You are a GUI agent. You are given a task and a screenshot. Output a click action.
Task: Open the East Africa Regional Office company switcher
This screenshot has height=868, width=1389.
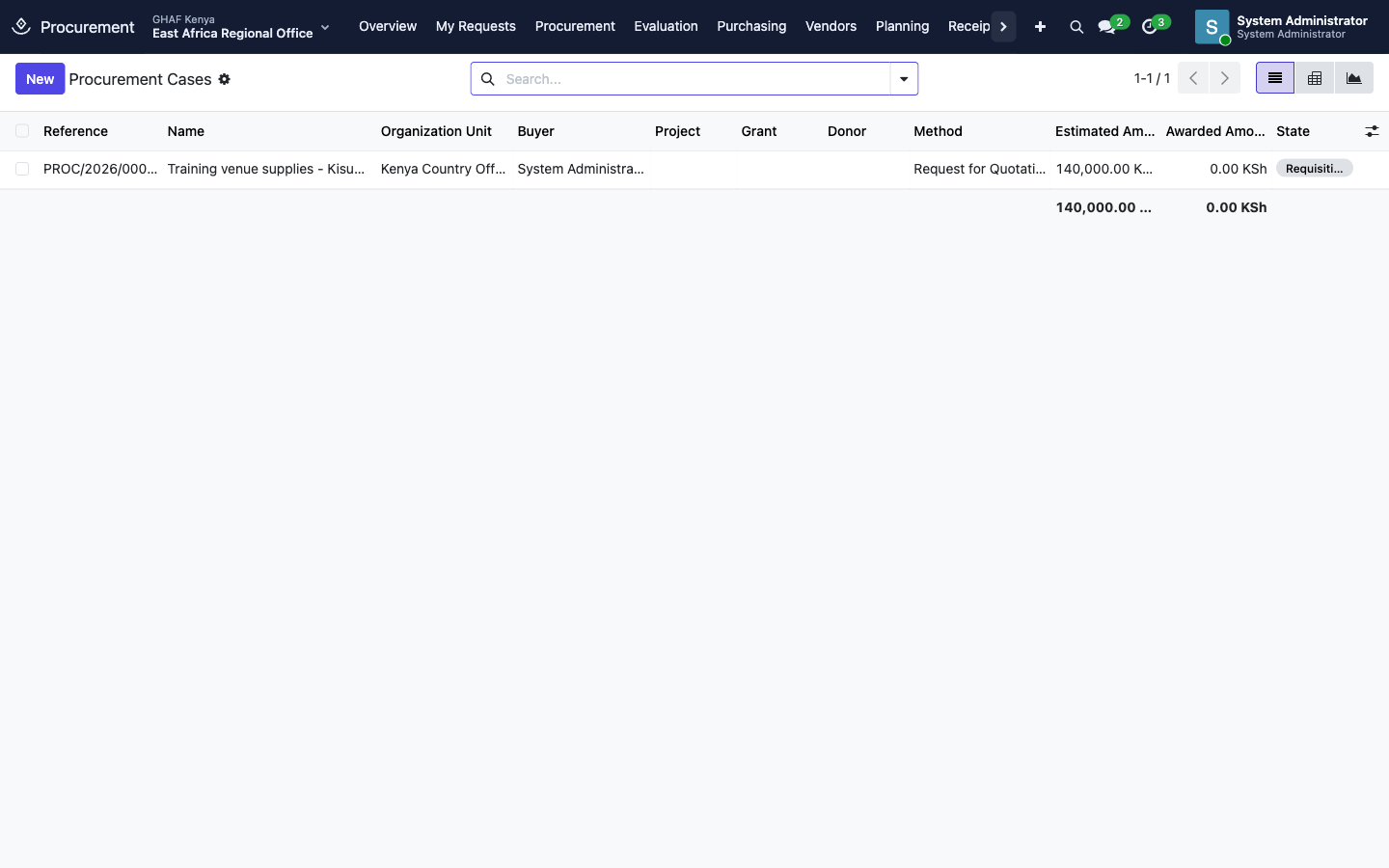tap(241, 27)
